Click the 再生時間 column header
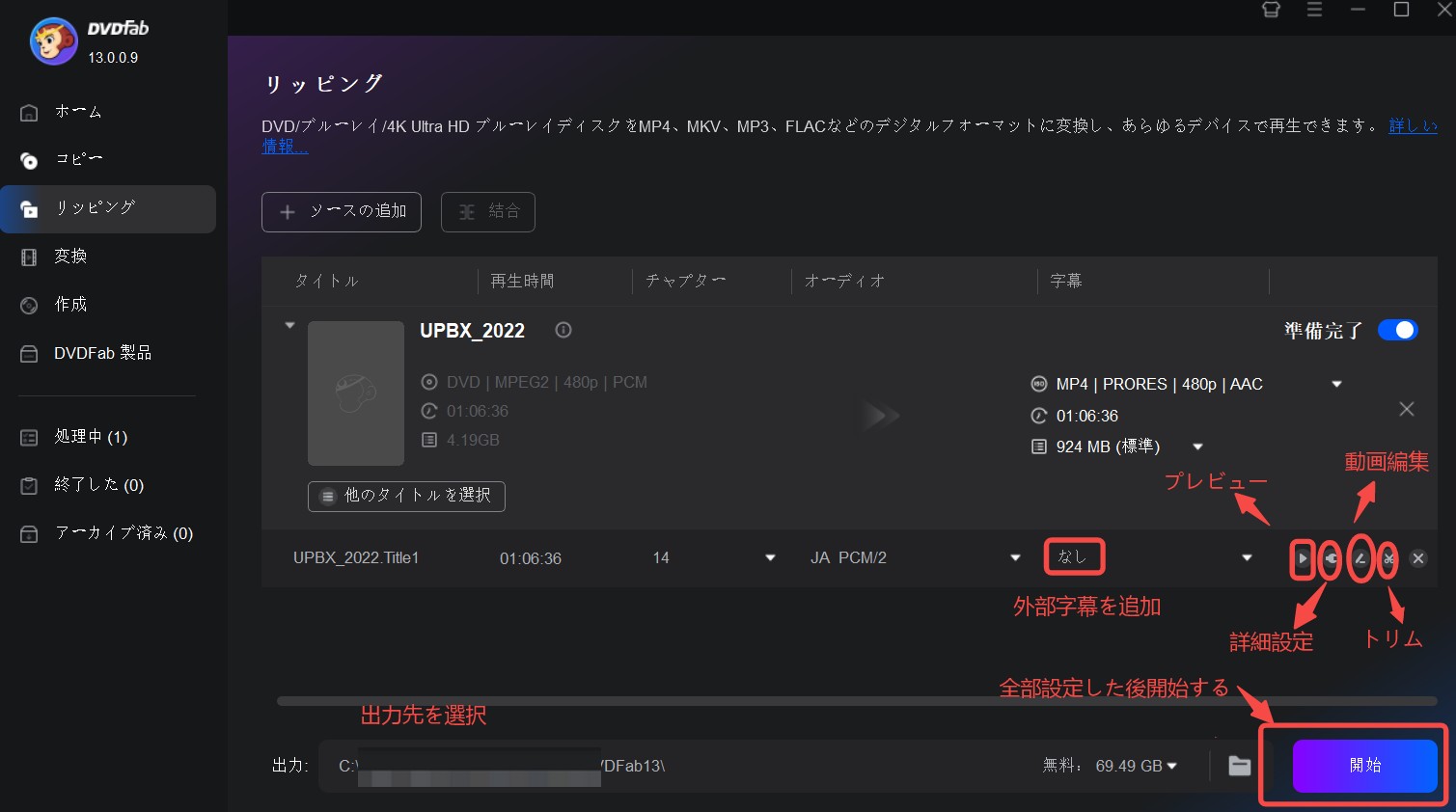1456x812 pixels. point(522,282)
